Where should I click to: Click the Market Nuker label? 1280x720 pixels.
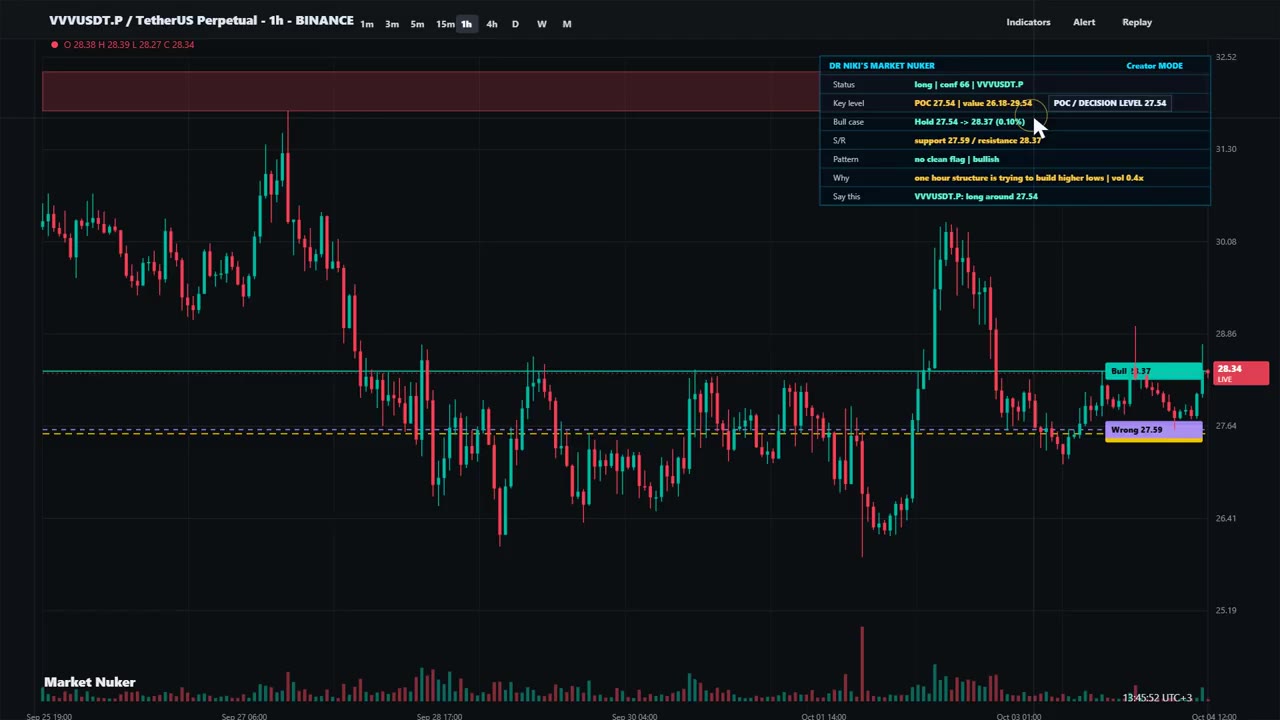click(x=90, y=682)
